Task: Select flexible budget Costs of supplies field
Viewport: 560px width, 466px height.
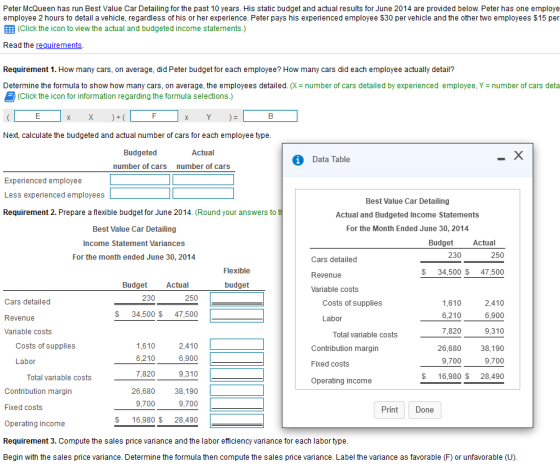Action: [237, 344]
